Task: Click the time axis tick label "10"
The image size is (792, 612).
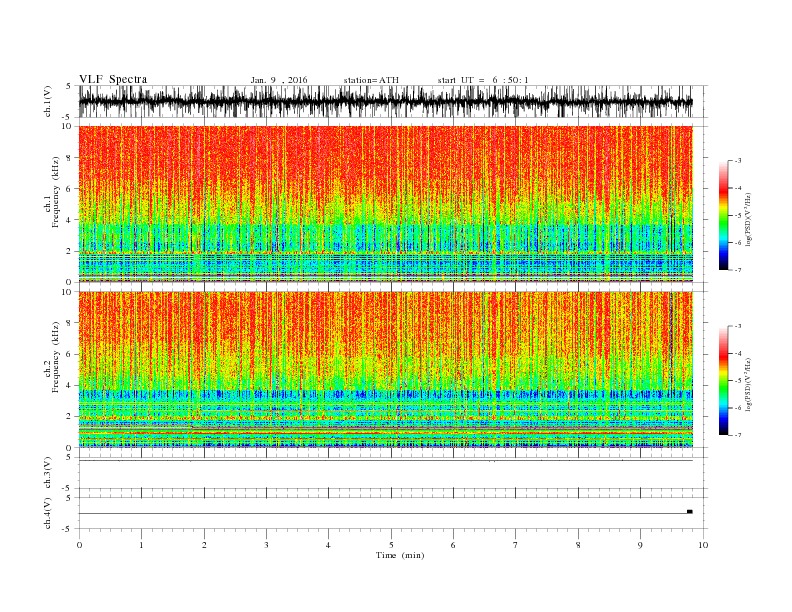Action: click(x=703, y=545)
